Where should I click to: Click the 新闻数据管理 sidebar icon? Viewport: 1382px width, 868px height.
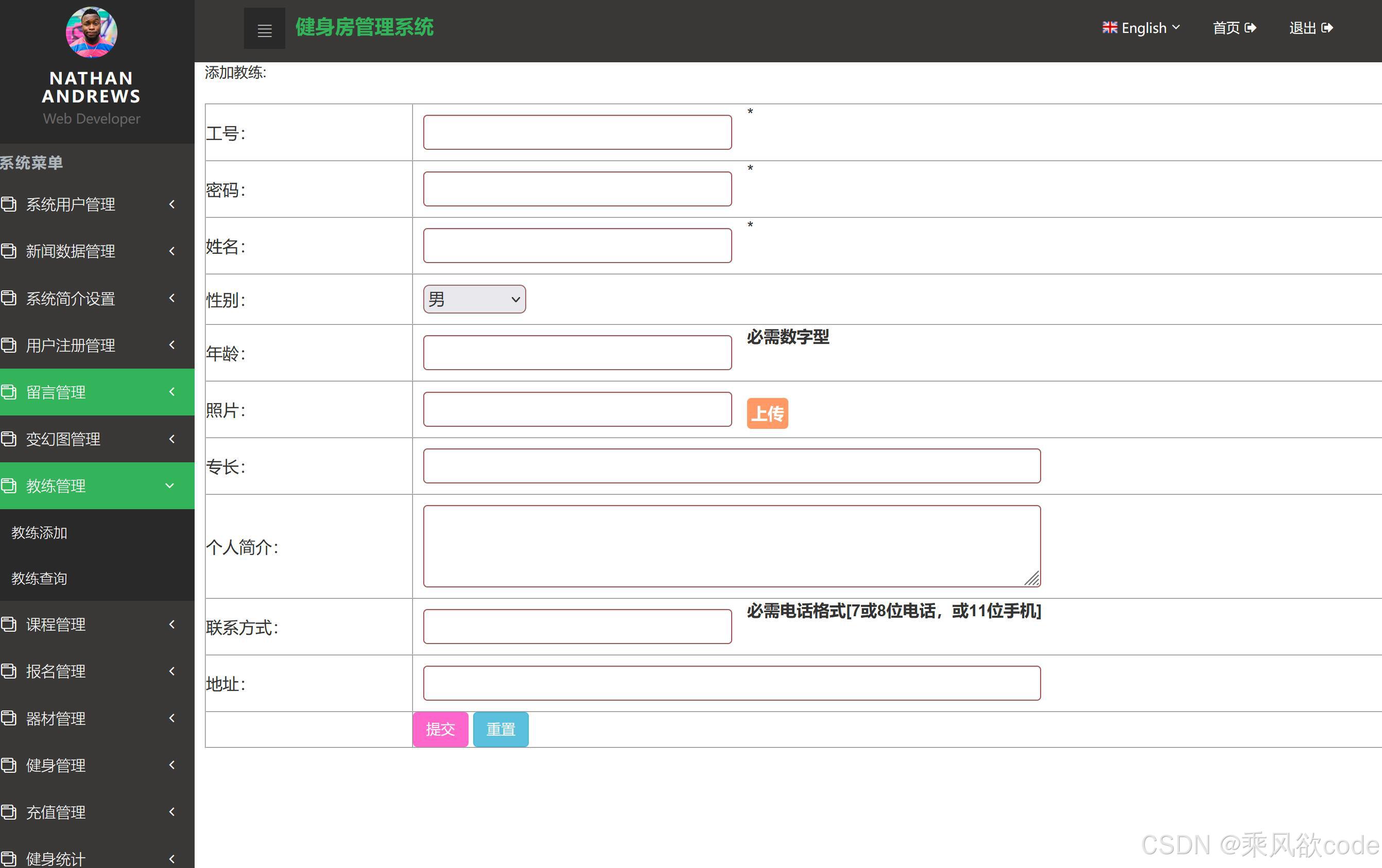tap(9, 251)
